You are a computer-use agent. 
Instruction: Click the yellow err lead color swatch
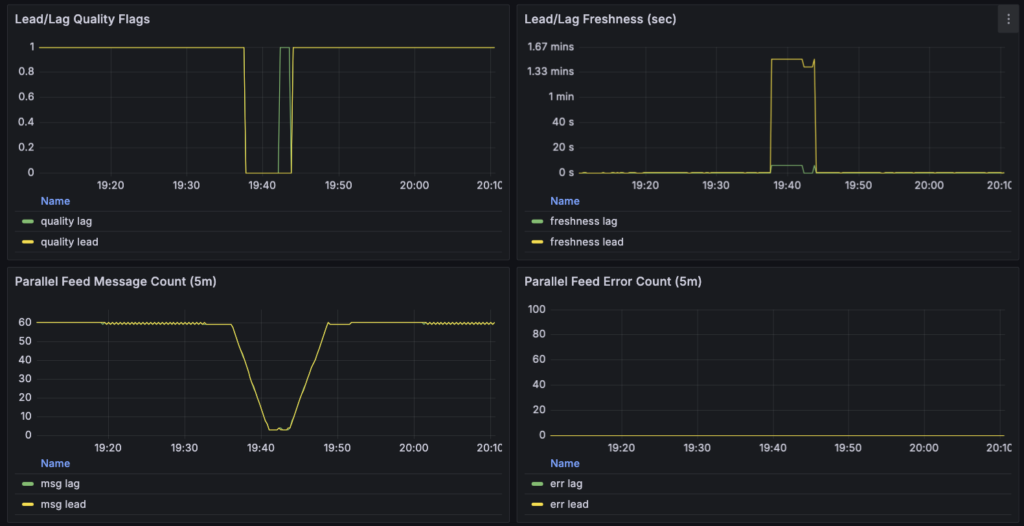tap(537, 505)
